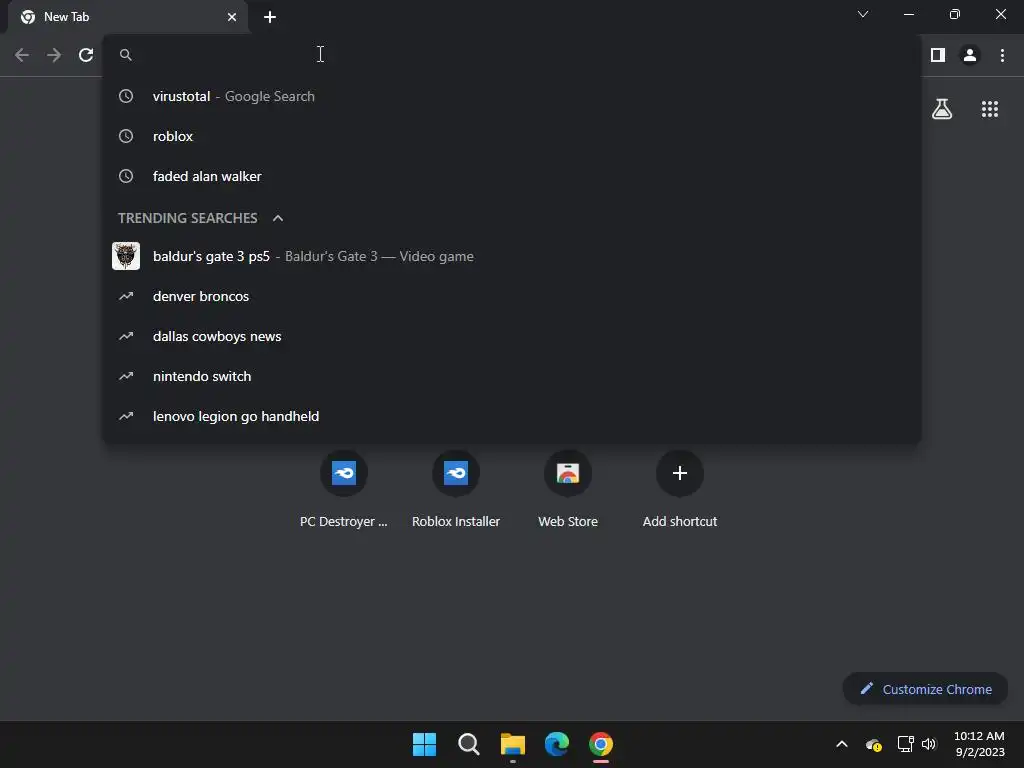Select roblox history suggestion
1024x768 pixels.
pyautogui.click(x=511, y=136)
